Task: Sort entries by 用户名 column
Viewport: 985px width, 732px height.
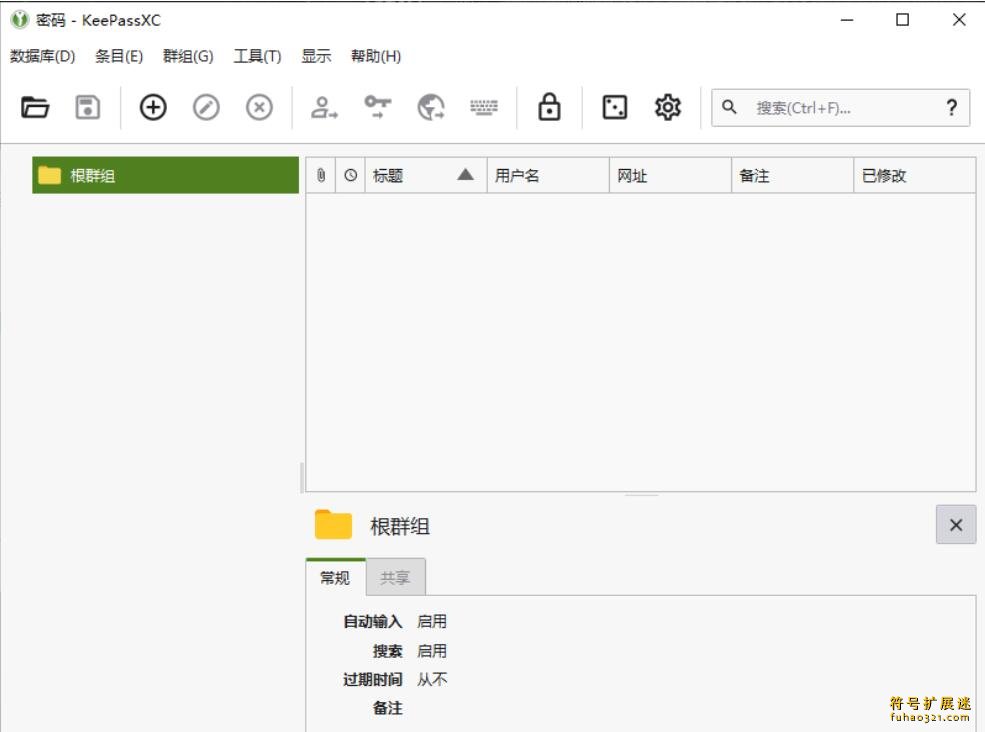Action: tap(548, 175)
